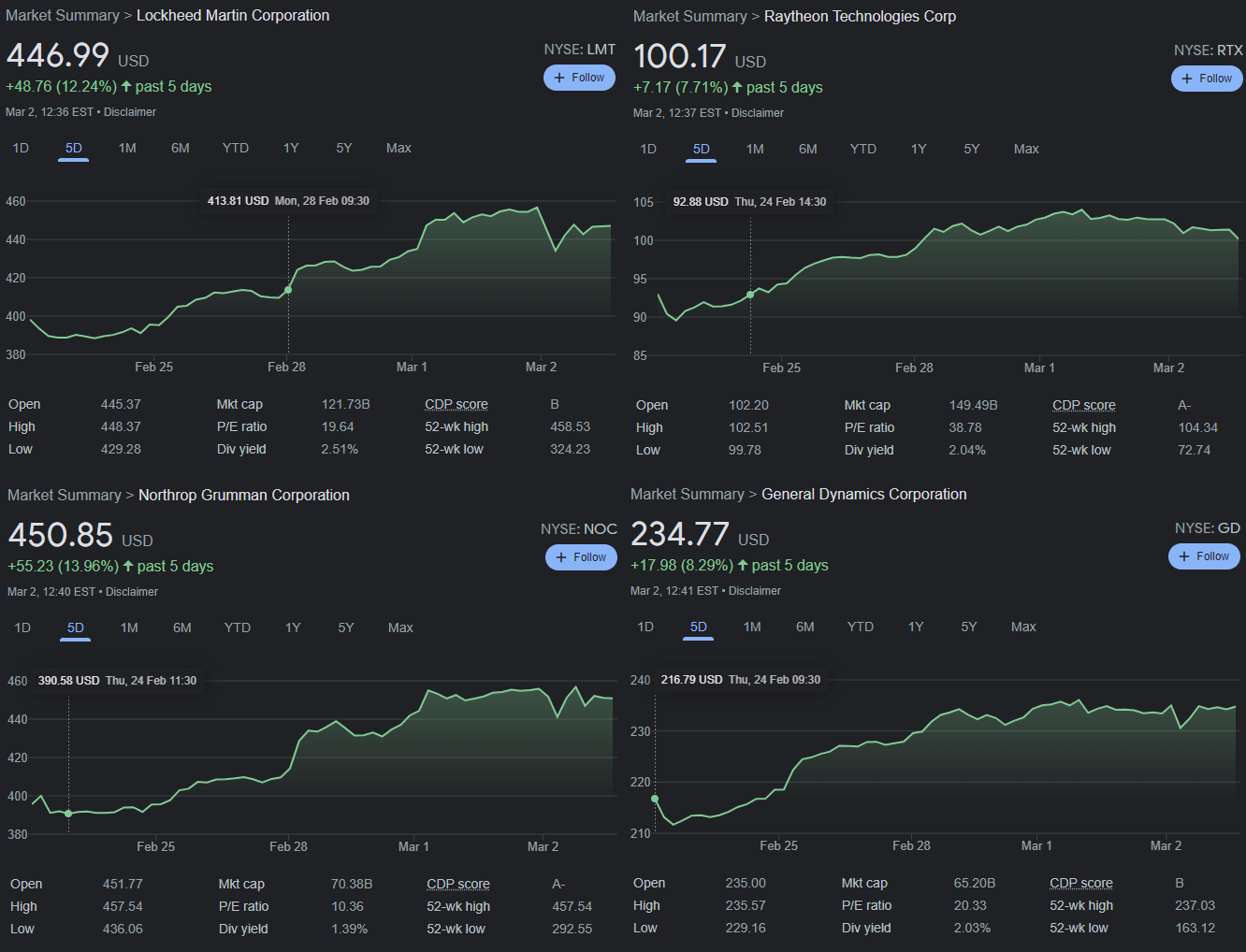Select 6M range for Northrop Grumman

pyautogui.click(x=182, y=627)
